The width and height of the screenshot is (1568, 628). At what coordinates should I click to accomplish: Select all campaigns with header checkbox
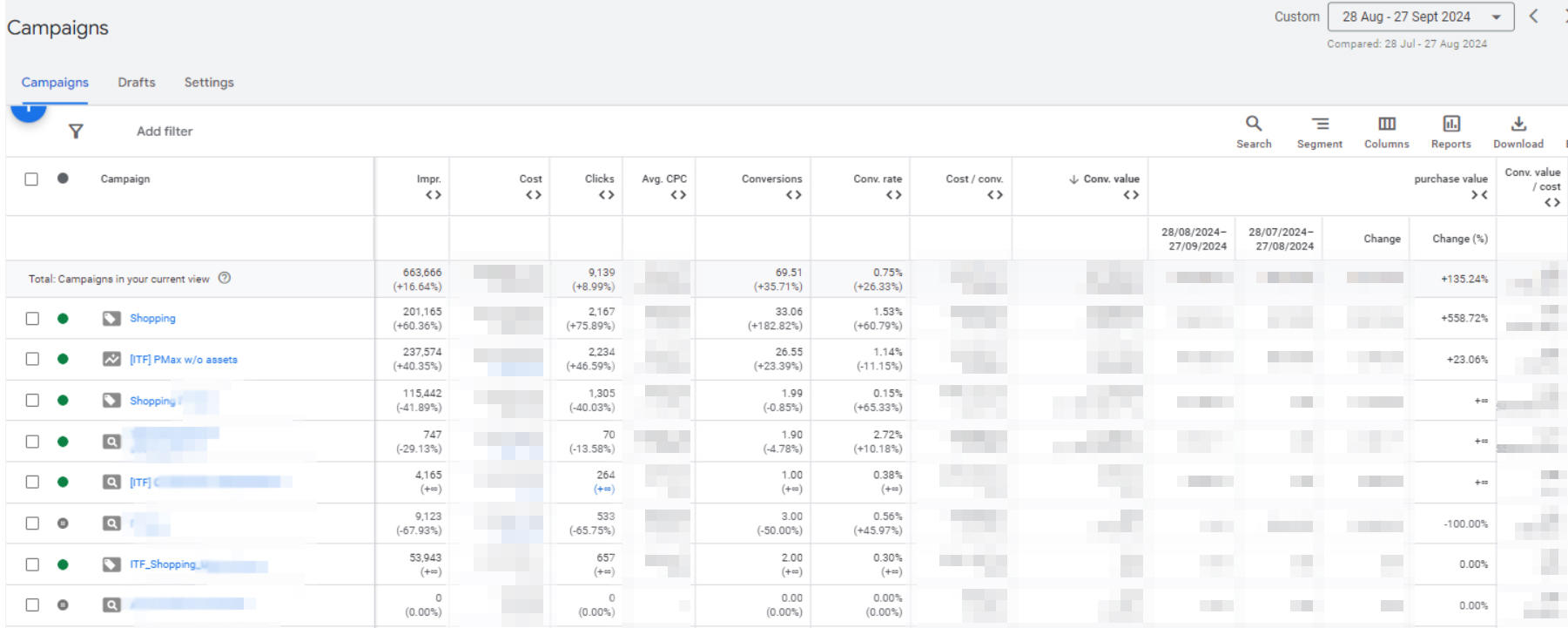tap(31, 179)
